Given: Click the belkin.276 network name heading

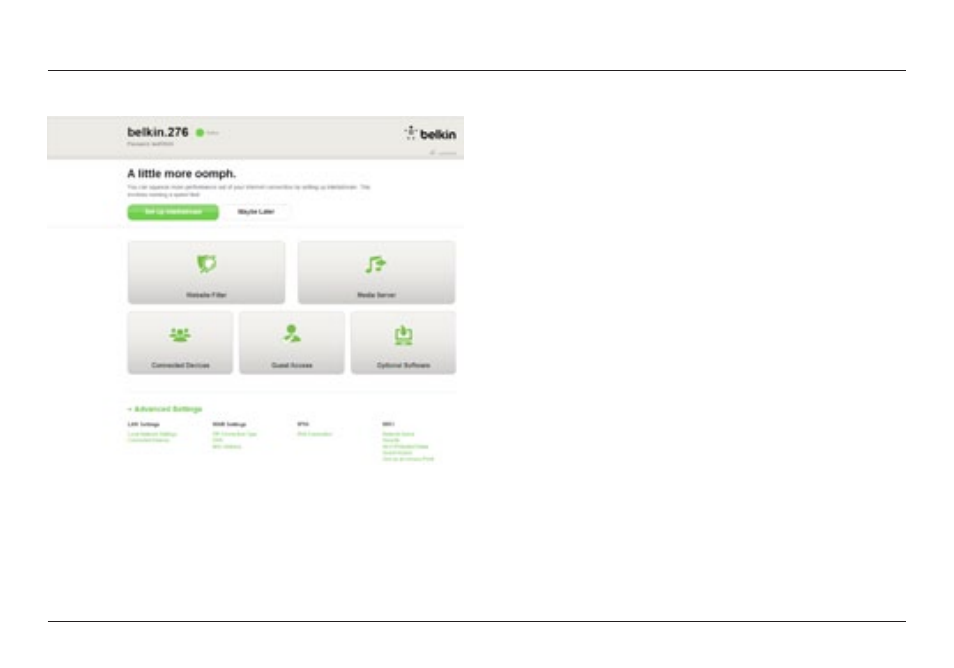Looking at the screenshot, I should click(158, 132).
